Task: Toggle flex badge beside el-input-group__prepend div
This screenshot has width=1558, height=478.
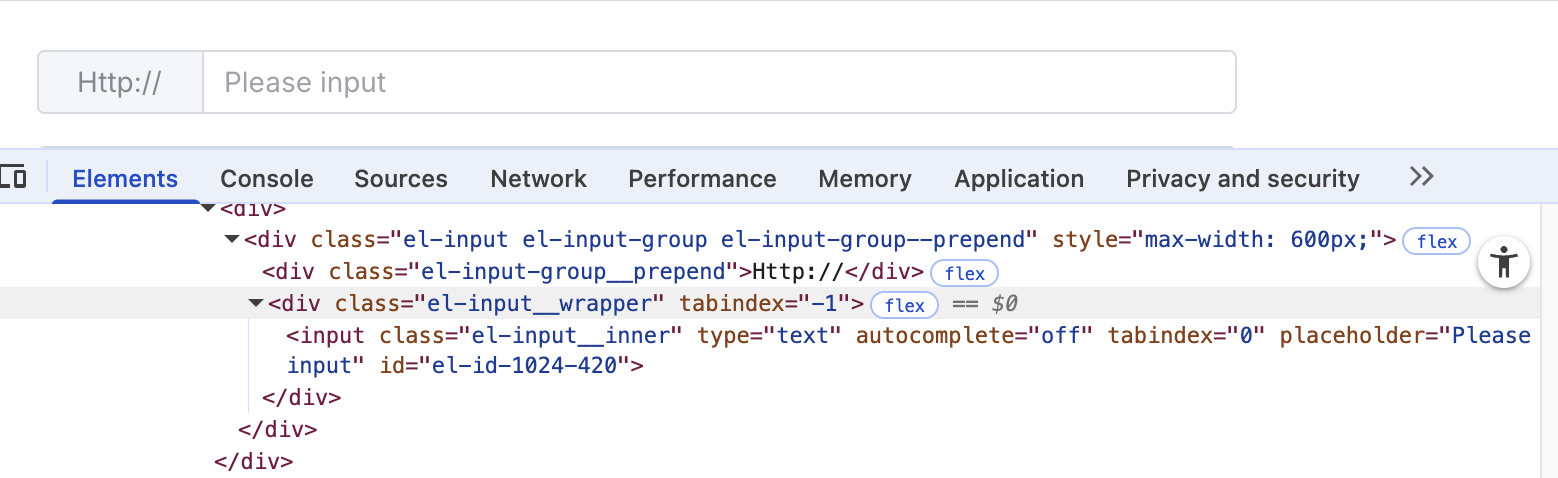Action: 964,273
